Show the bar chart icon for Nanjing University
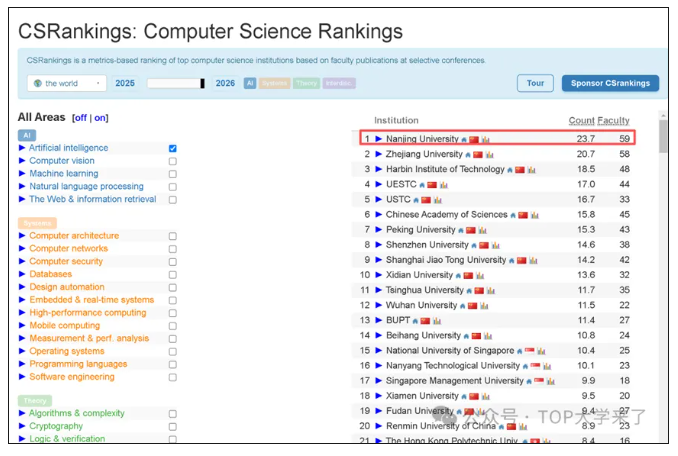The height and width of the screenshot is (456, 678). click(486, 139)
